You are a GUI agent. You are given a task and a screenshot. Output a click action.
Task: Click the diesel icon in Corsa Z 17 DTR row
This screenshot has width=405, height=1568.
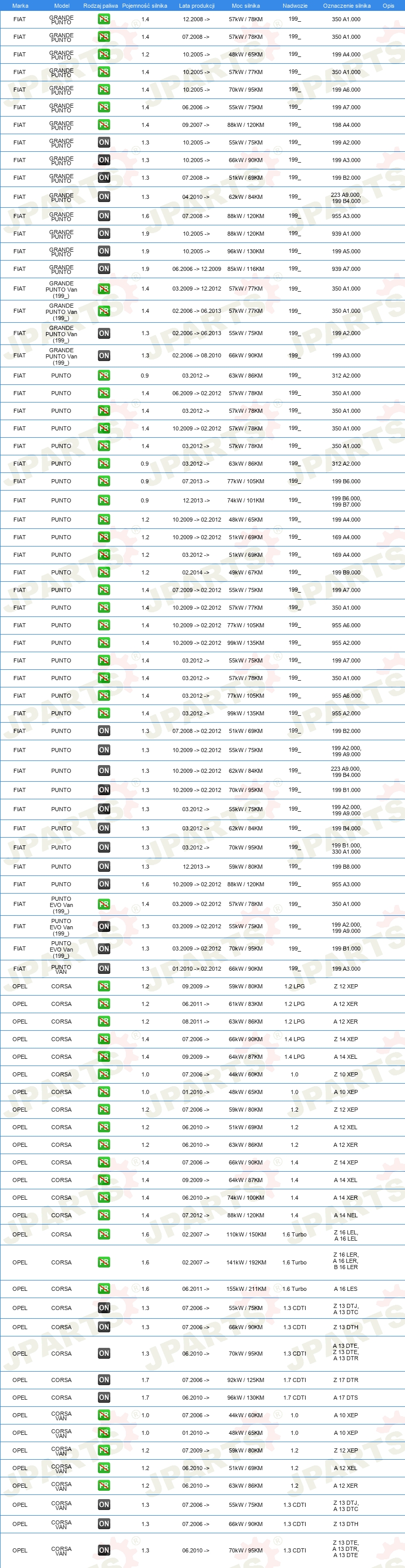pos(104,1380)
